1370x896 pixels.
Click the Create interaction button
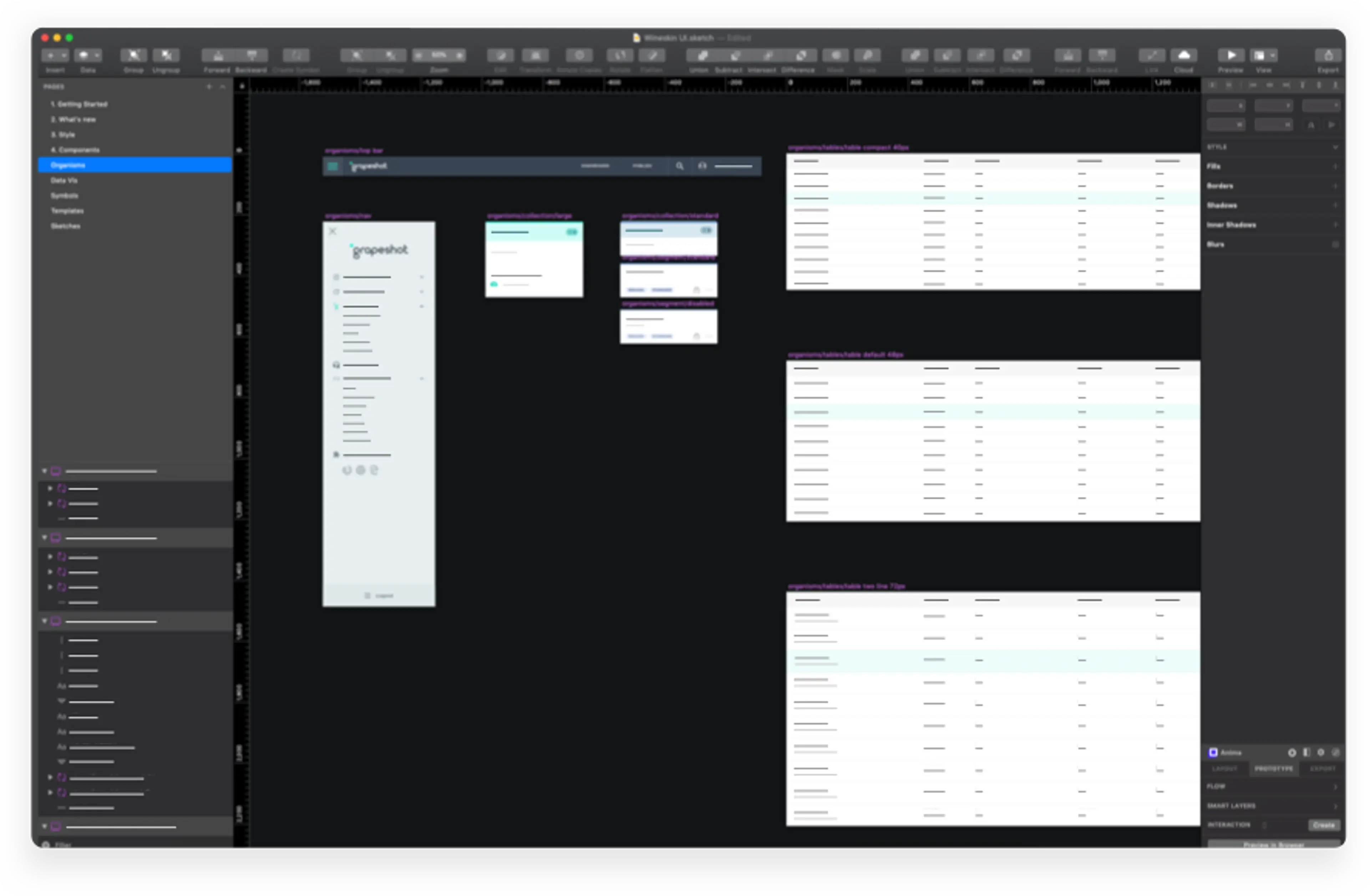coord(1323,825)
